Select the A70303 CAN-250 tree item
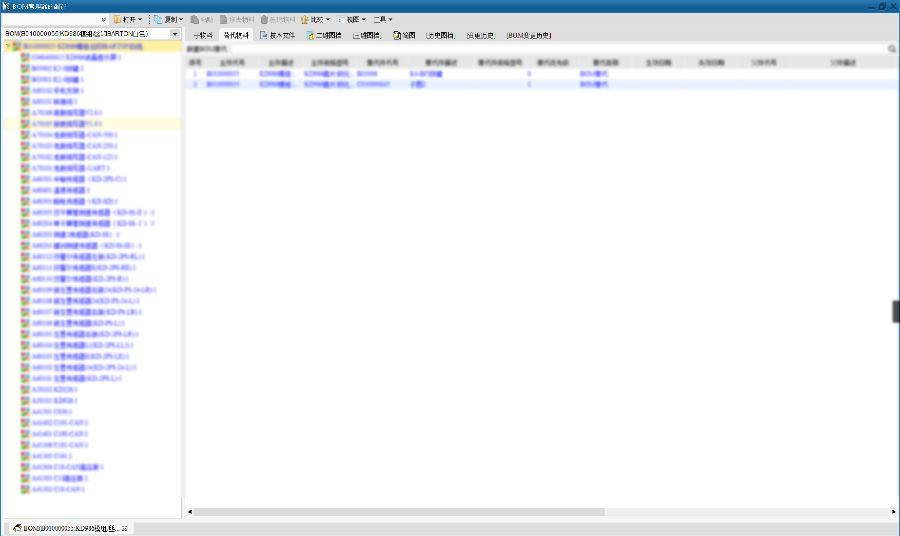The height and width of the screenshot is (536, 900). point(75,146)
